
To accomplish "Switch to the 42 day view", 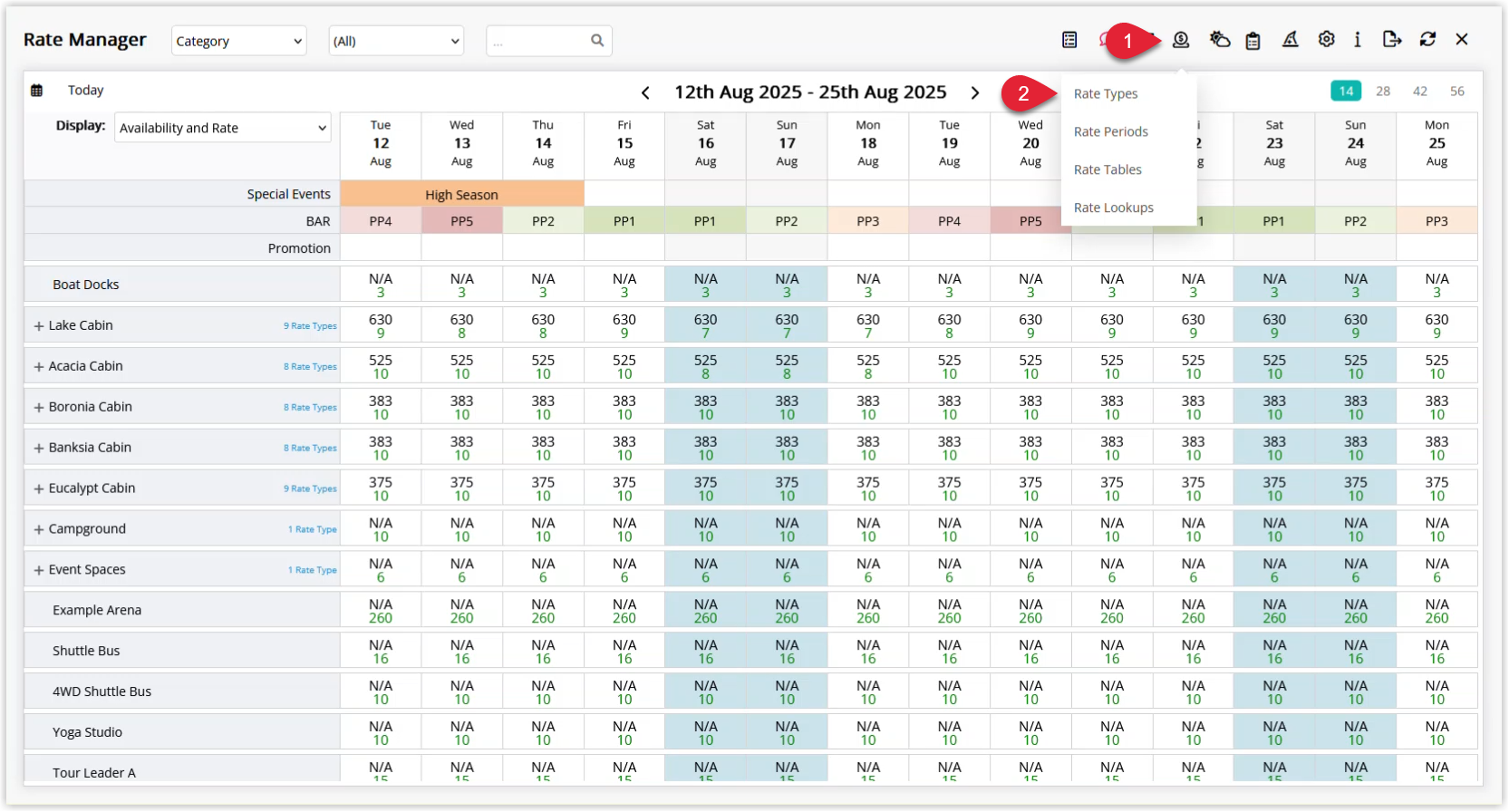I will (x=1420, y=91).
